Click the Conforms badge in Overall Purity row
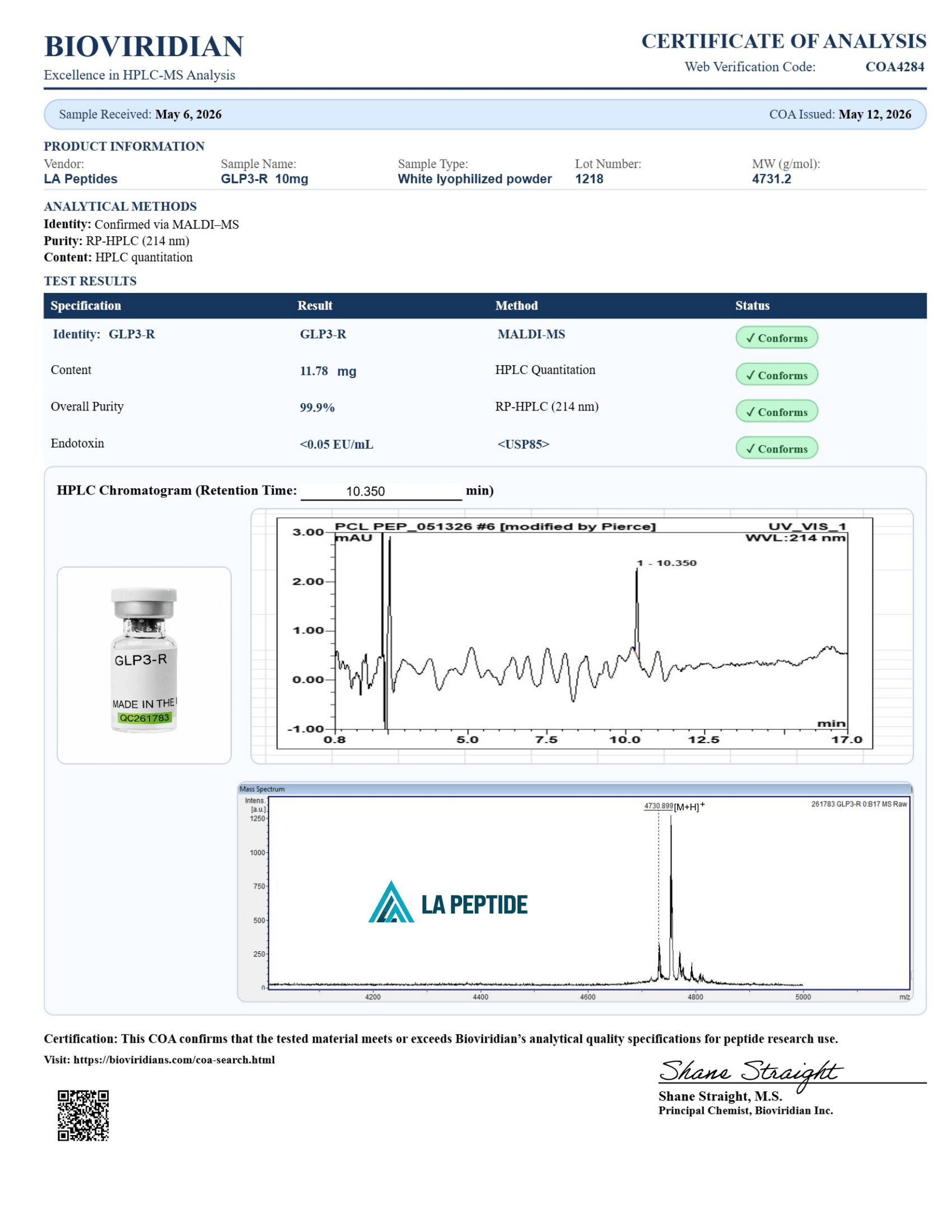 click(x=776, y=411)
